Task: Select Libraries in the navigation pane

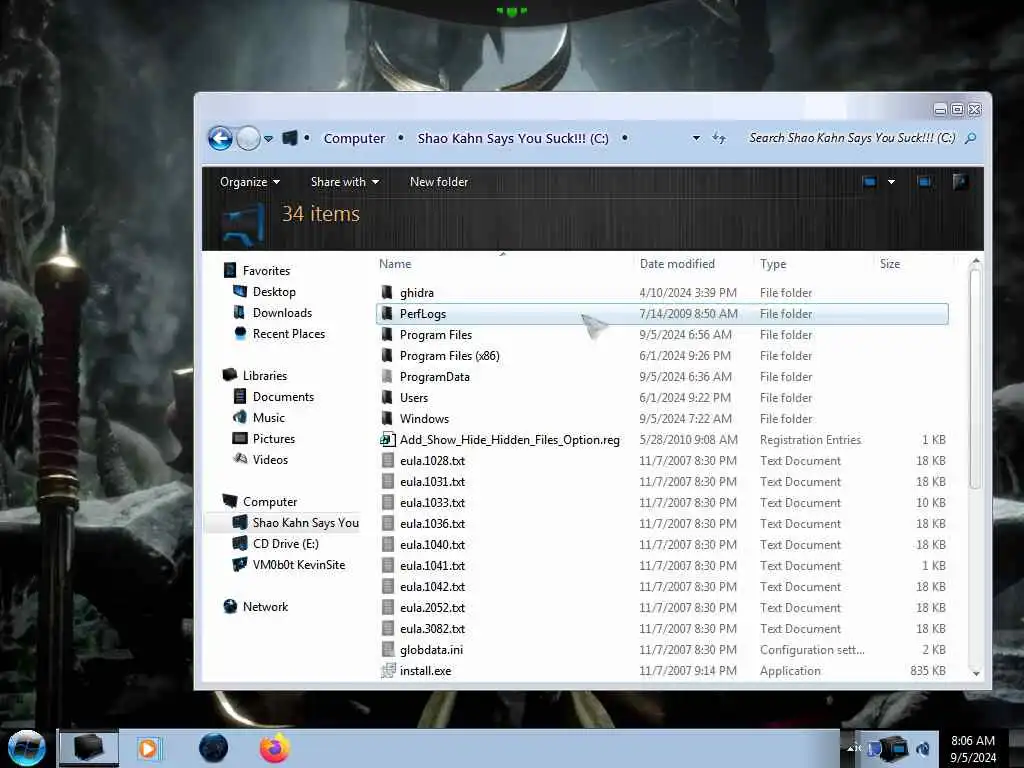Action: (x=264, y=376)
